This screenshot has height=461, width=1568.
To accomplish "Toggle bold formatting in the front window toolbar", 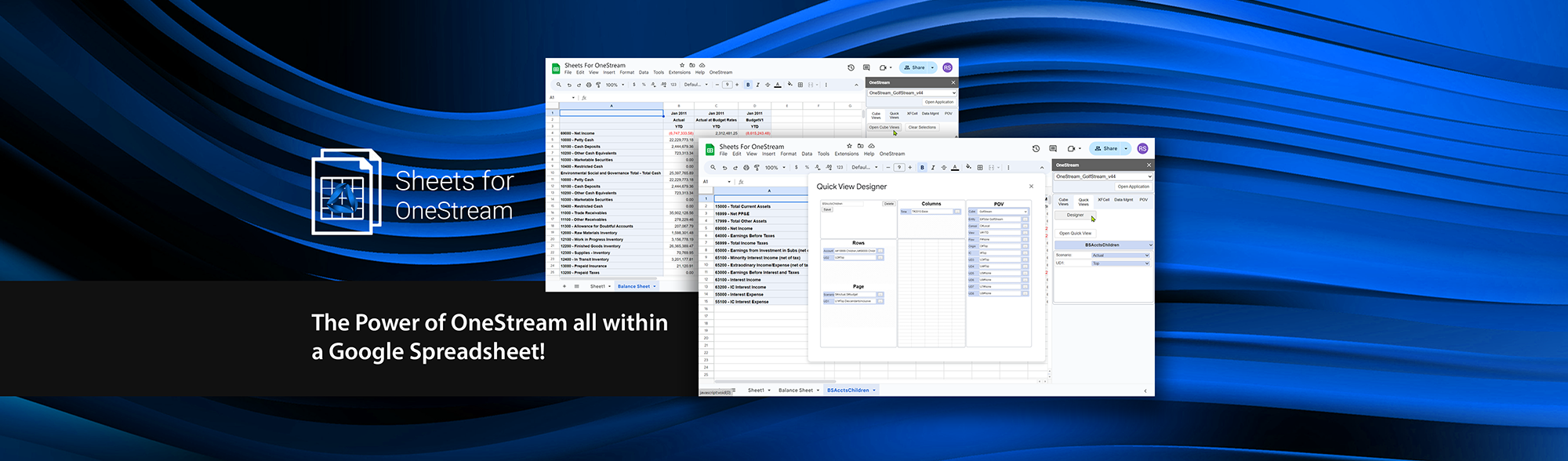I will (x=922, y=167).
